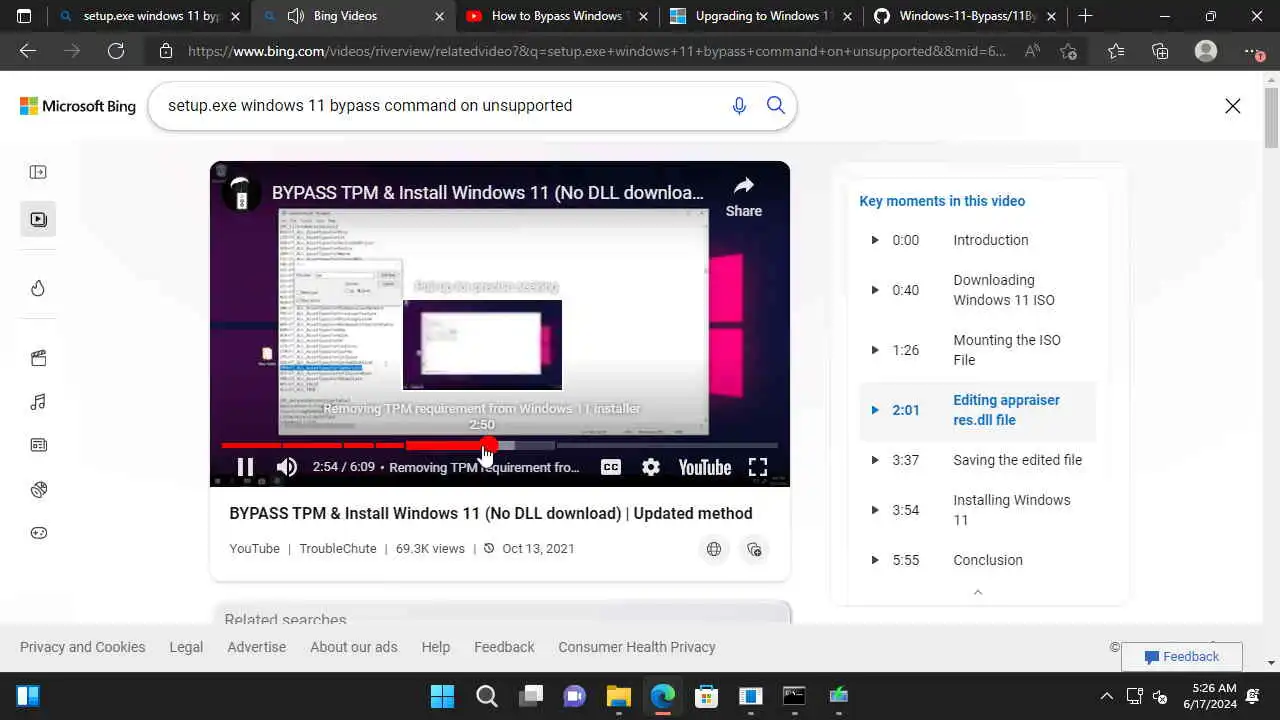Open news icon in left sidebar
The height and width of the screenshot is (720, 1280).
click(x=38, y=445)
